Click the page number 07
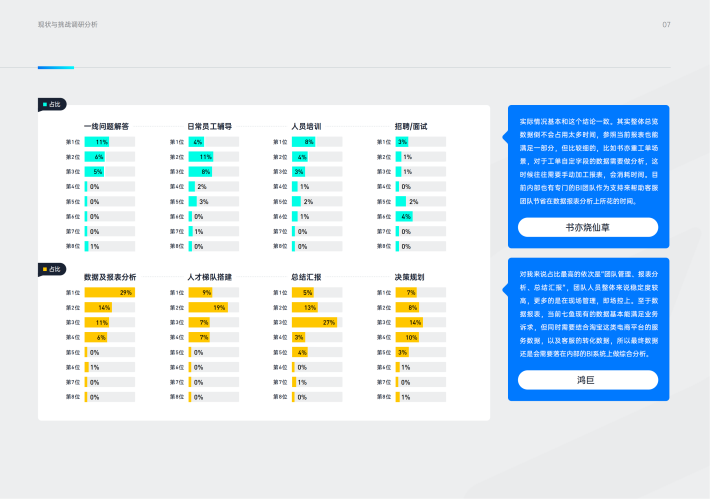This screenshot has width=710, height=499. pyautogui.click(x=666, y=24)
